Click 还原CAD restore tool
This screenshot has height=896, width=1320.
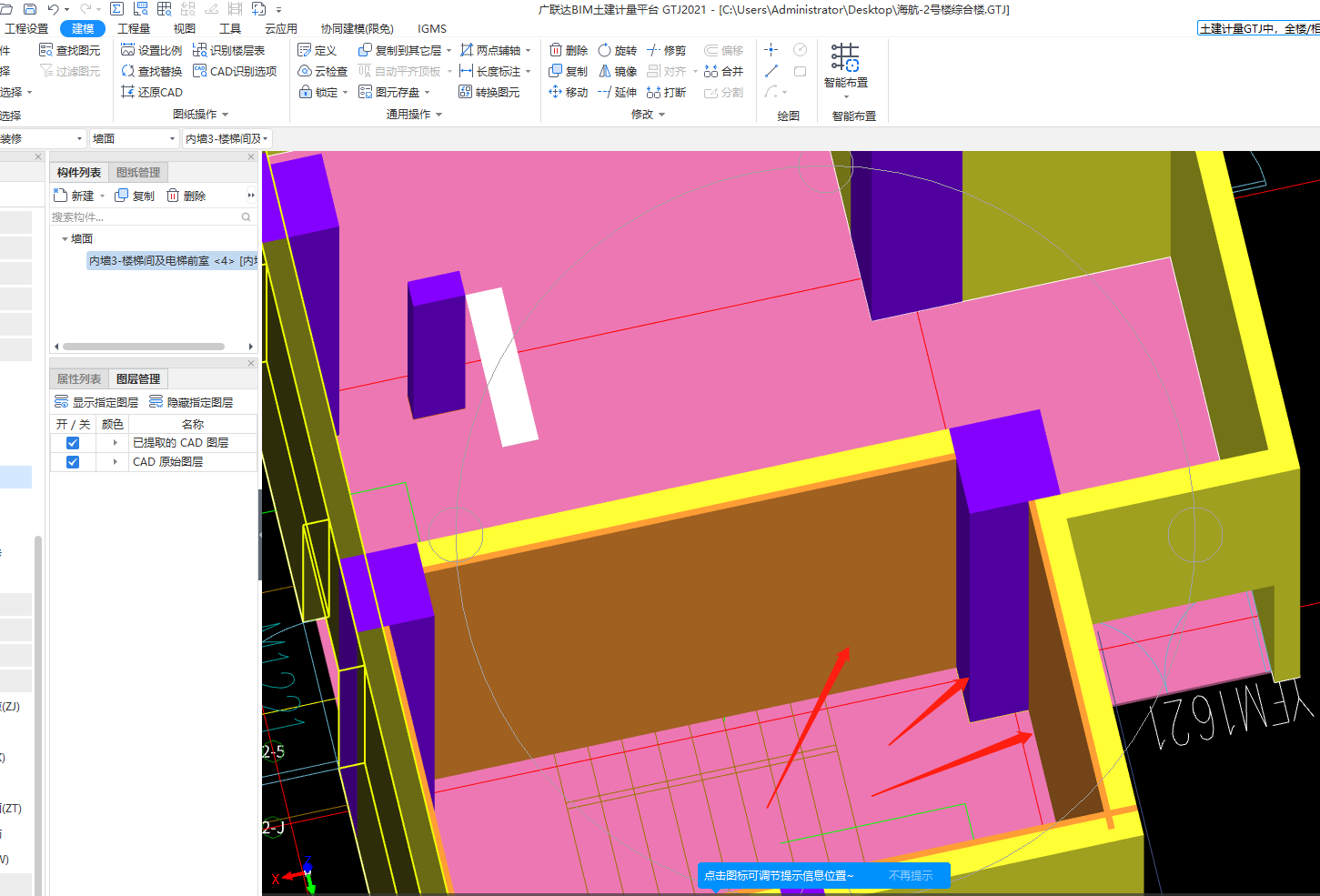pyautogui.click(x=151, y=92)
